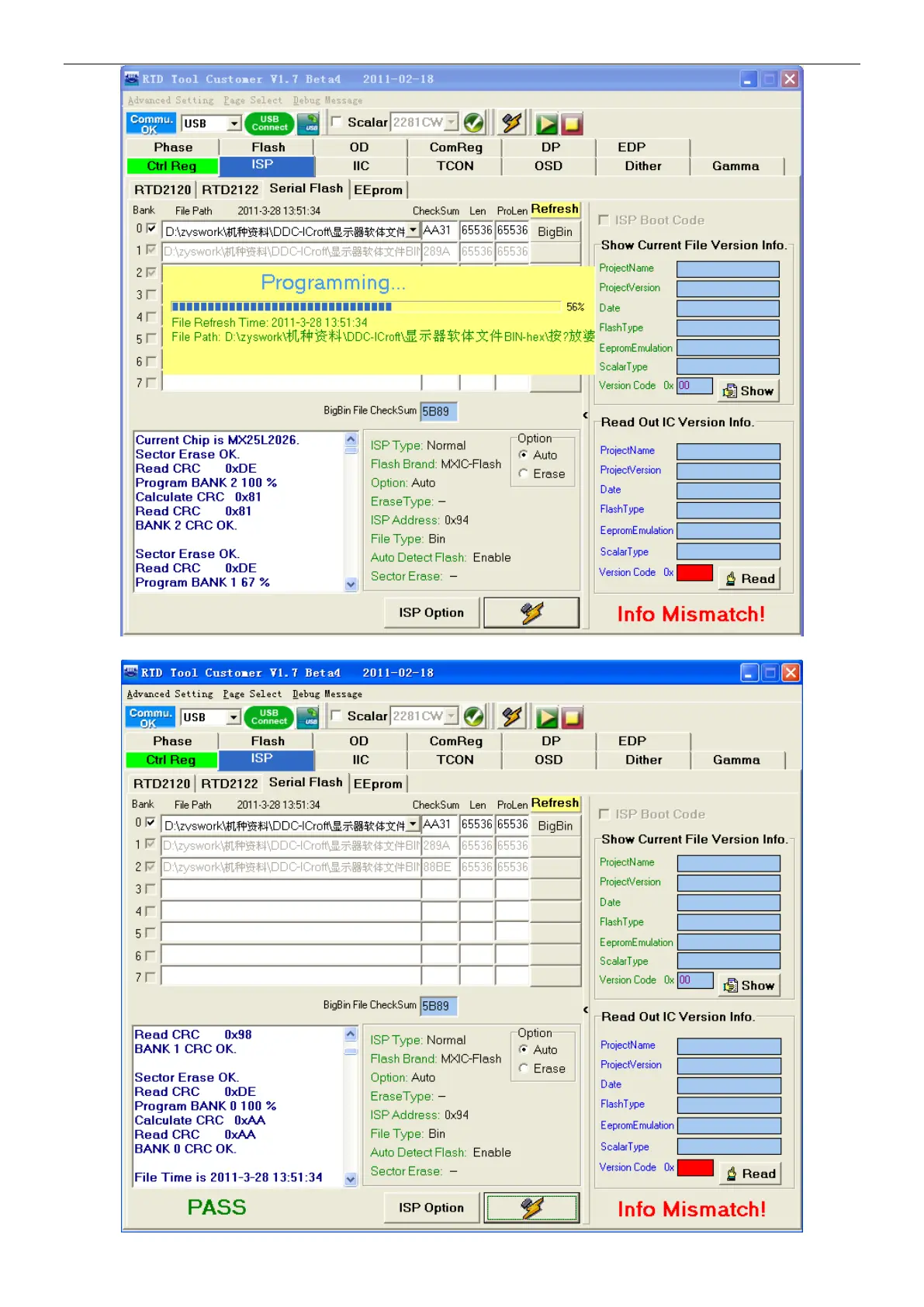Switch to RTD2122 tab in Programming window
Screen dimensions: 924x1307
pos(230,190)
